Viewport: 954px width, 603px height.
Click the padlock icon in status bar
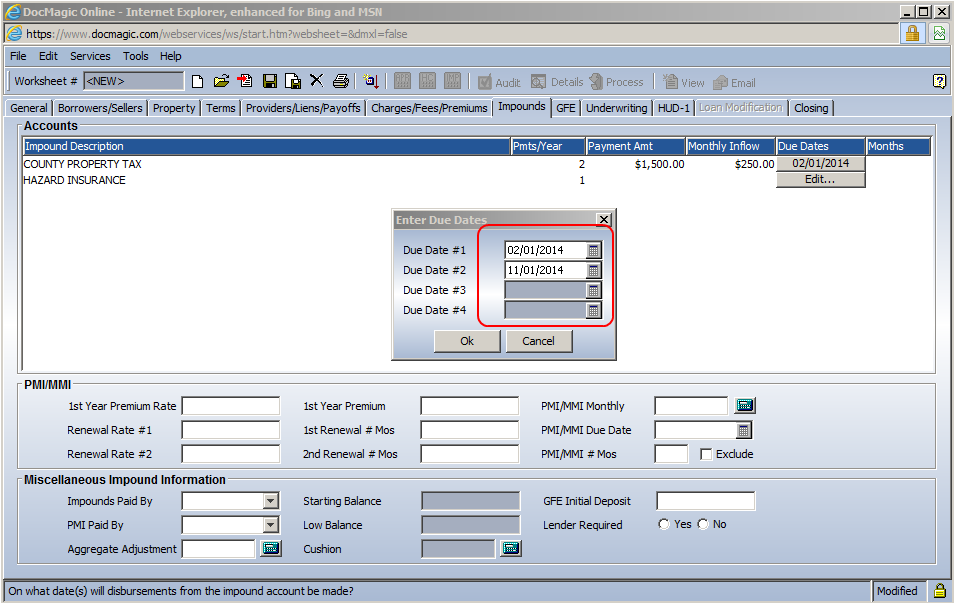pyautogui.click(x=940, y=590)
